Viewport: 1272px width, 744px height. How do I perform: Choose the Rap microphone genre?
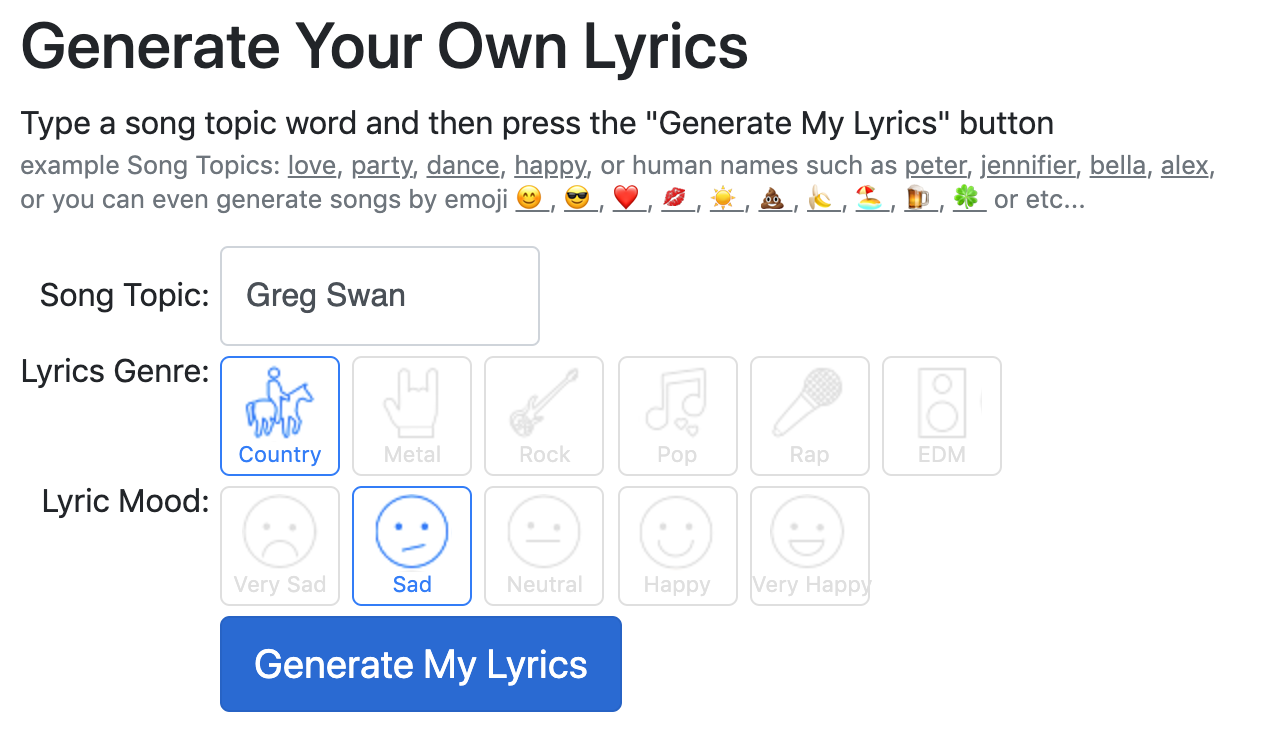coord(809,415)
